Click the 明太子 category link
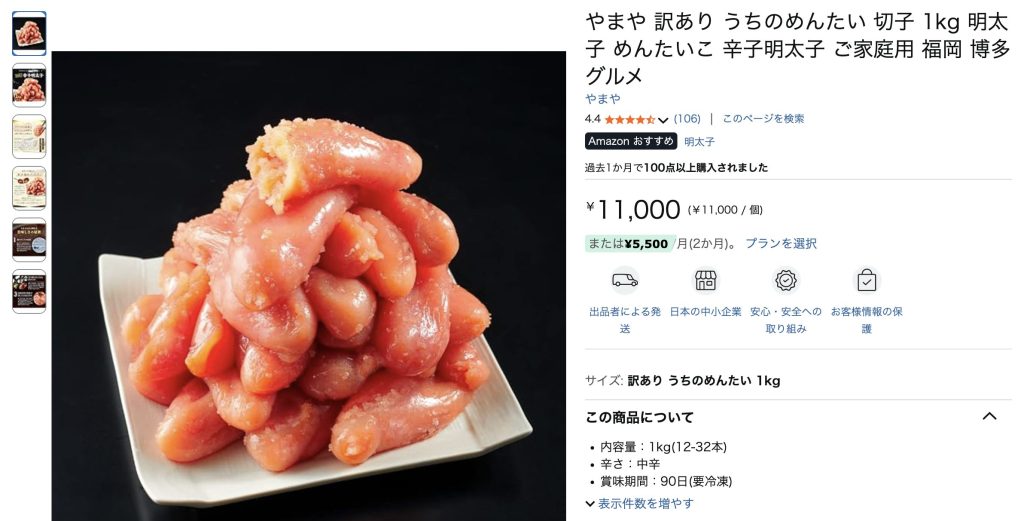This screenshot has width=1024, height=521. [699, 142]
